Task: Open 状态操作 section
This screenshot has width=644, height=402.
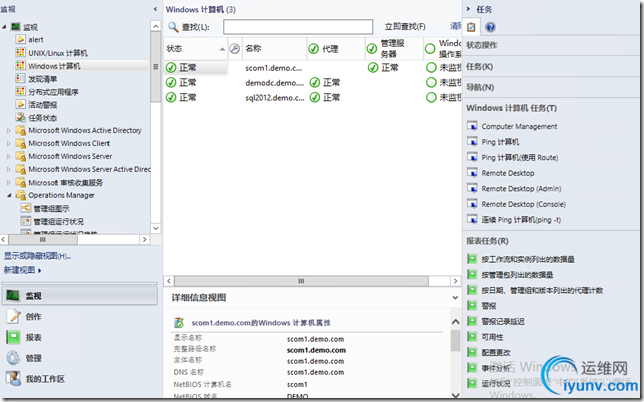Action: (x=481, y=45)
